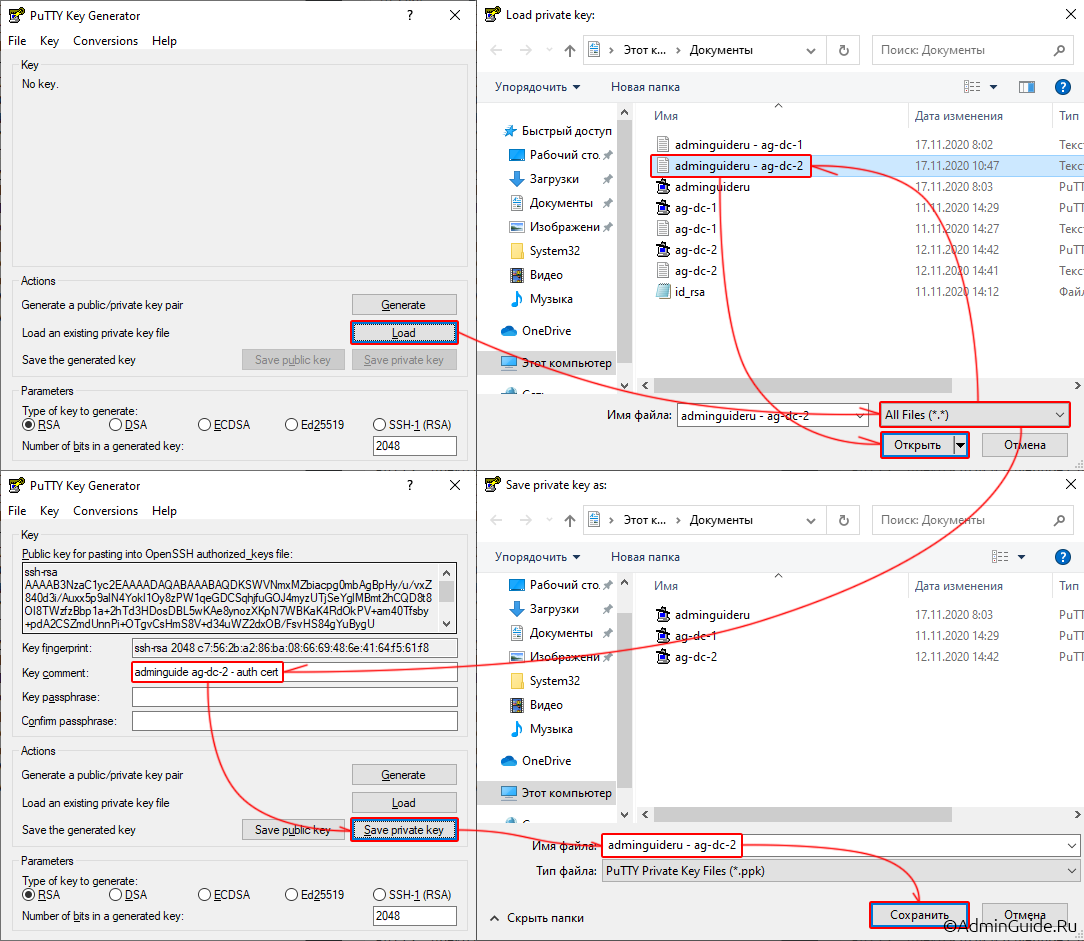Image resolution: width=1084 pixels, height=941 pixels.
Task: Open Conversions menu in the No key window
Action: pos(105,41)
